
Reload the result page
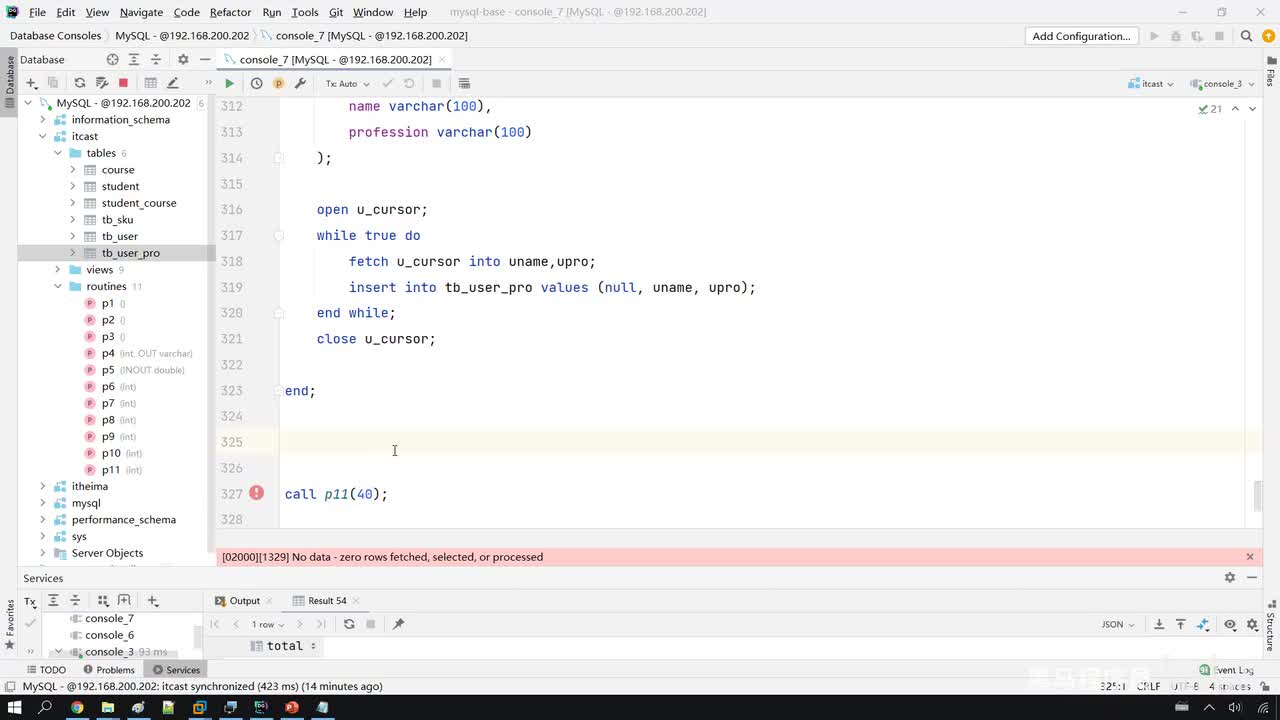[349, 624]
